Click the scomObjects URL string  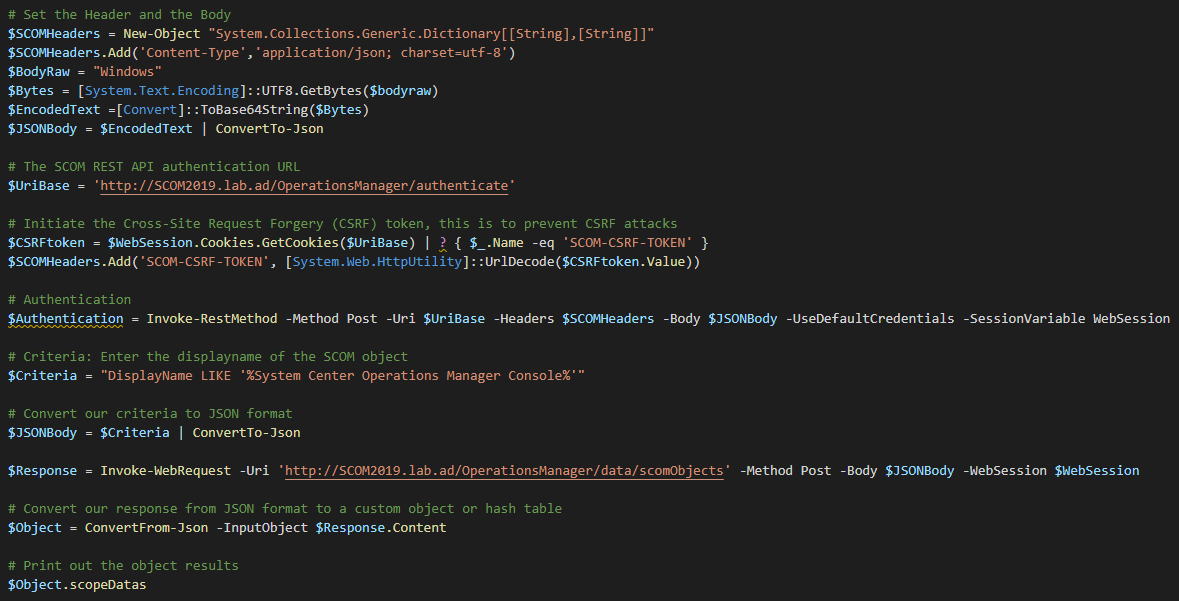(x=505, y=471)
